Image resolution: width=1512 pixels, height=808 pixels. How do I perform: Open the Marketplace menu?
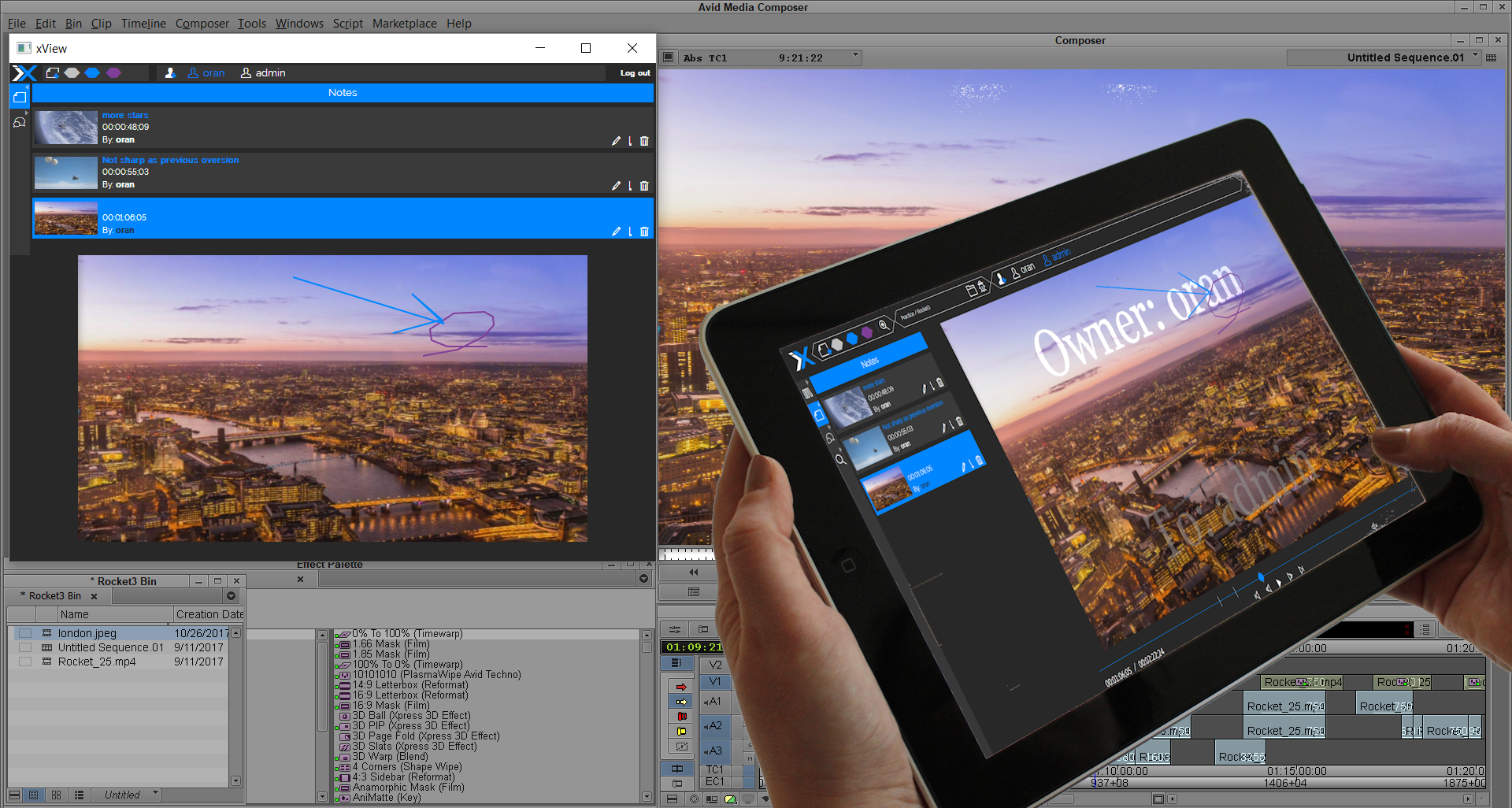(405, 24)
